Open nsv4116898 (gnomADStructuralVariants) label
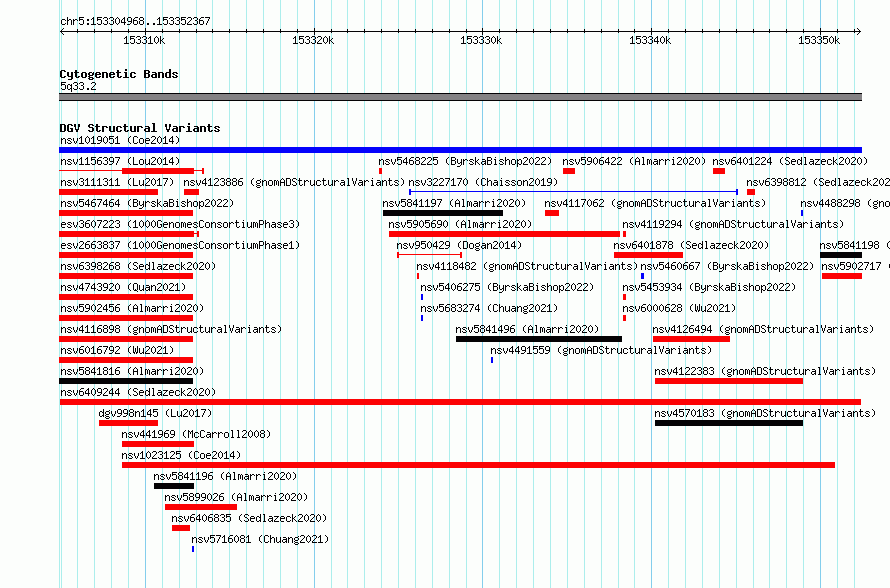This screenshot has height=588, width=890. (171, 329)
